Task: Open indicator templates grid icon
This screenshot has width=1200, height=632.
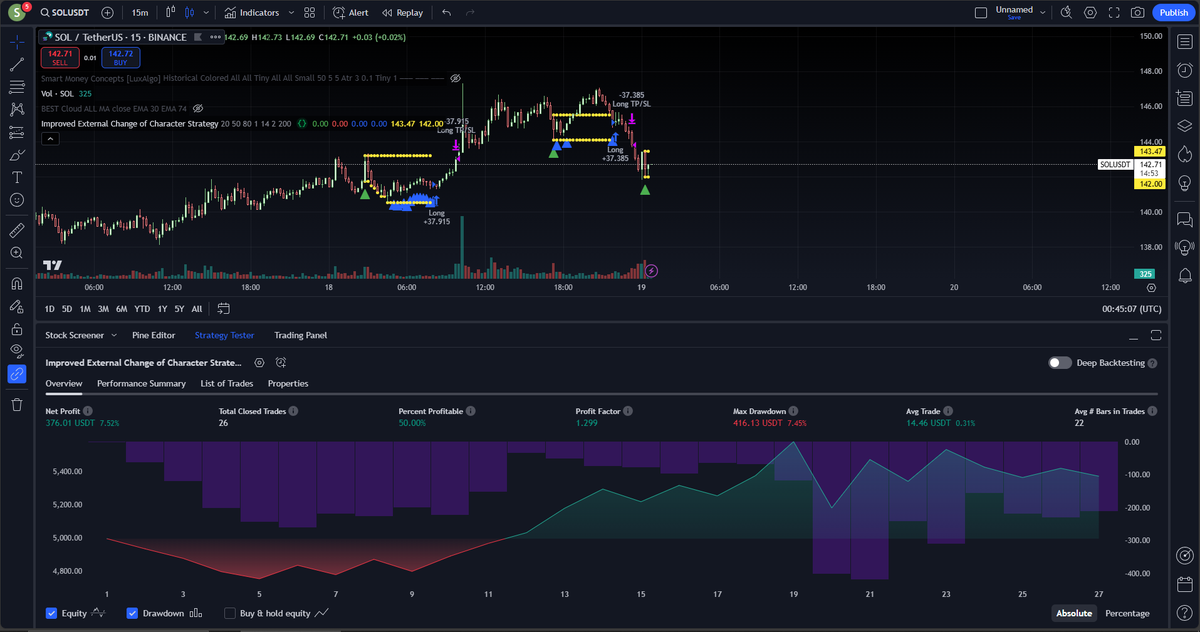Action: coord(309,13)
